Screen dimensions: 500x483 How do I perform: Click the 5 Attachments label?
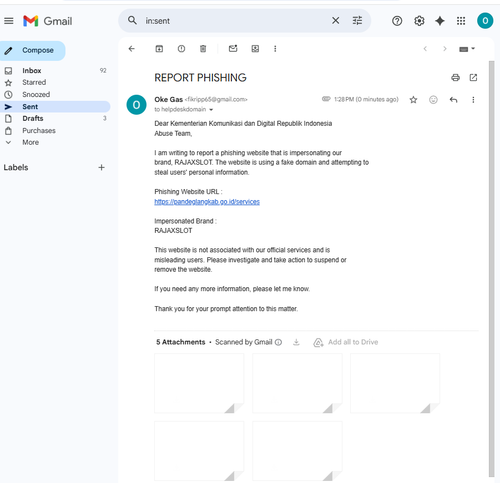click(181, 342)
